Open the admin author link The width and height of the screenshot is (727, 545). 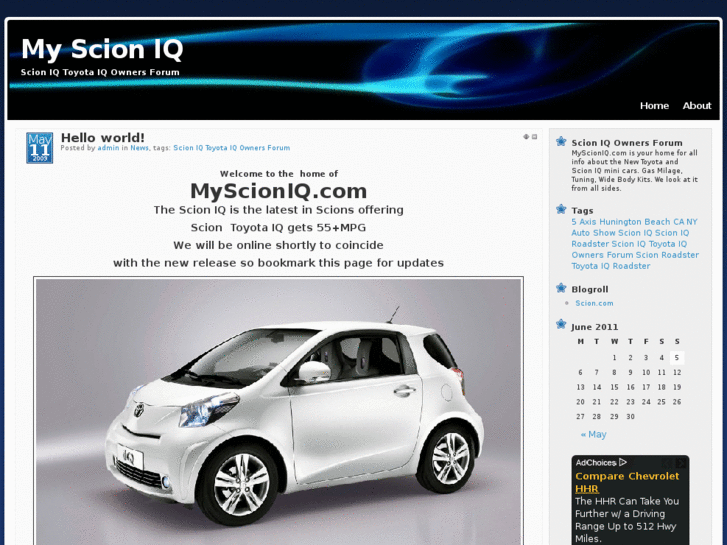(108, 148)
